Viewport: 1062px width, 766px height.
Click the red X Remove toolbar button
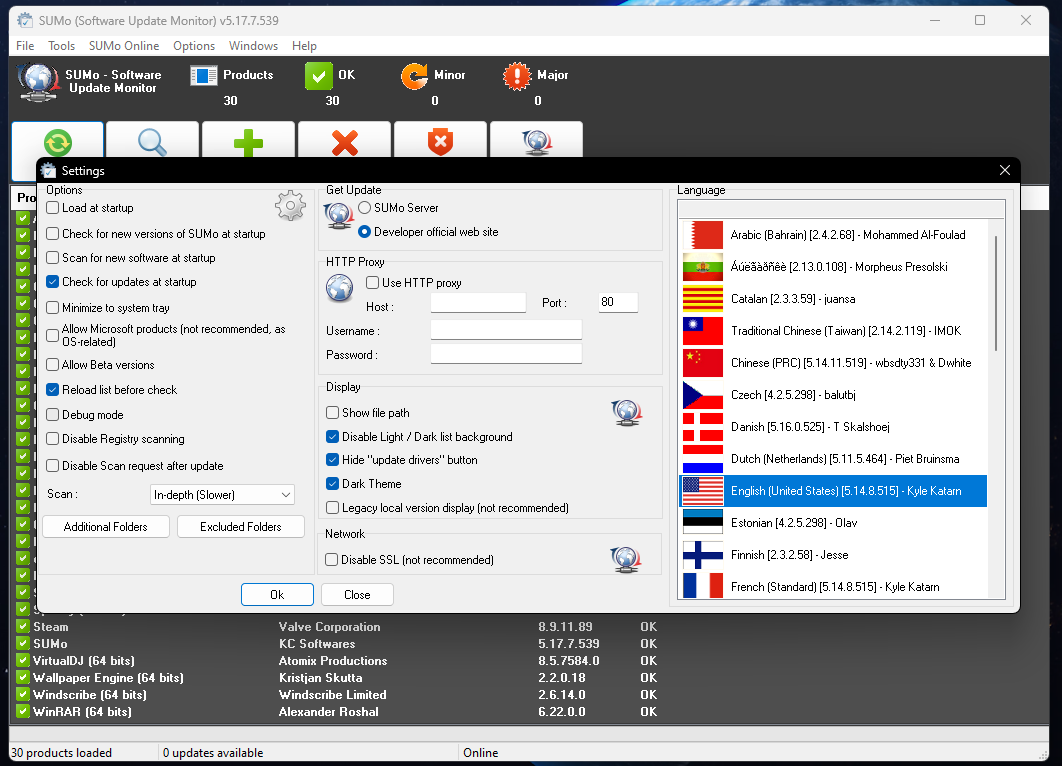345,141
